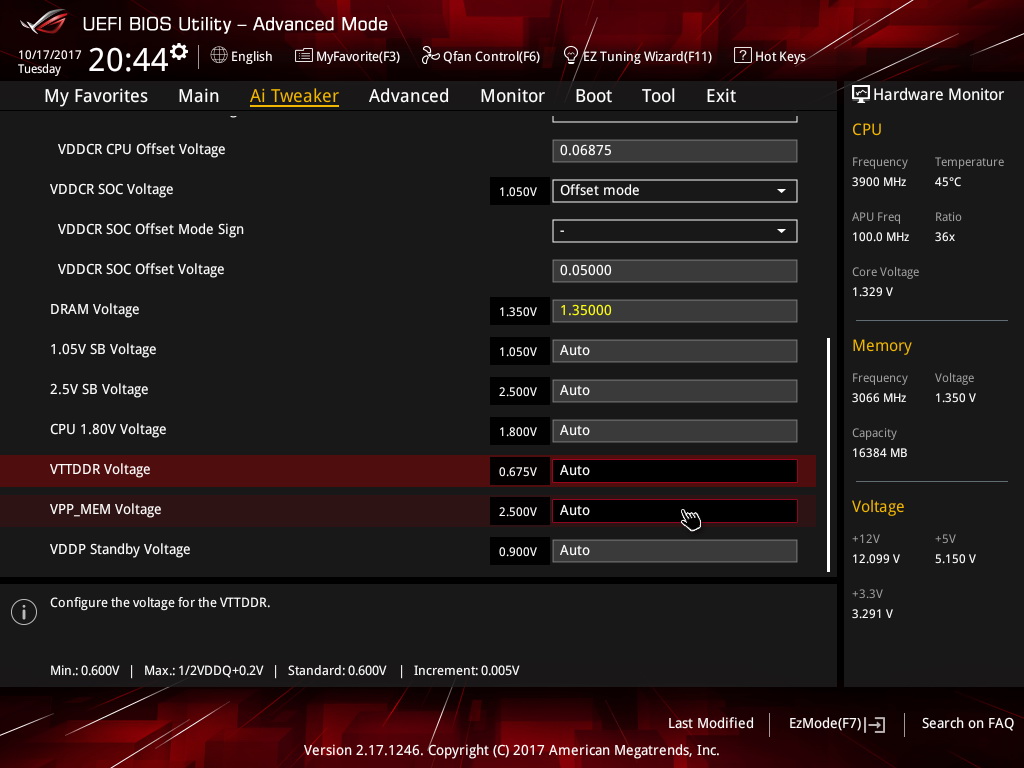Open Qfan Control(F6)
The image size is (1024, 768).
481,56
